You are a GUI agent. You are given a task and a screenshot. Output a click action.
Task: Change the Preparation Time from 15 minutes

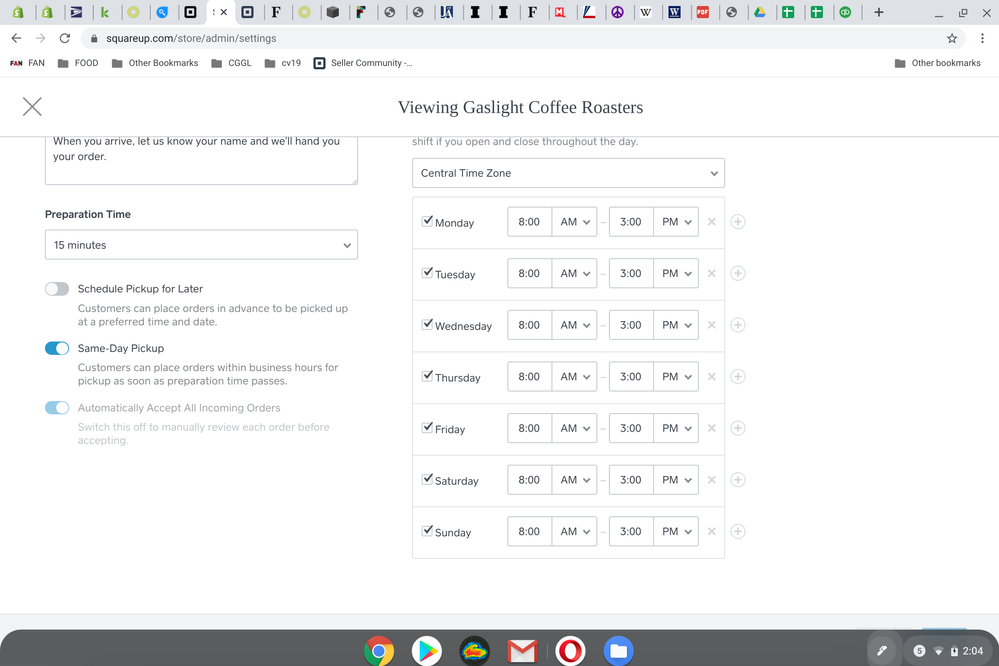coord(200,244)
